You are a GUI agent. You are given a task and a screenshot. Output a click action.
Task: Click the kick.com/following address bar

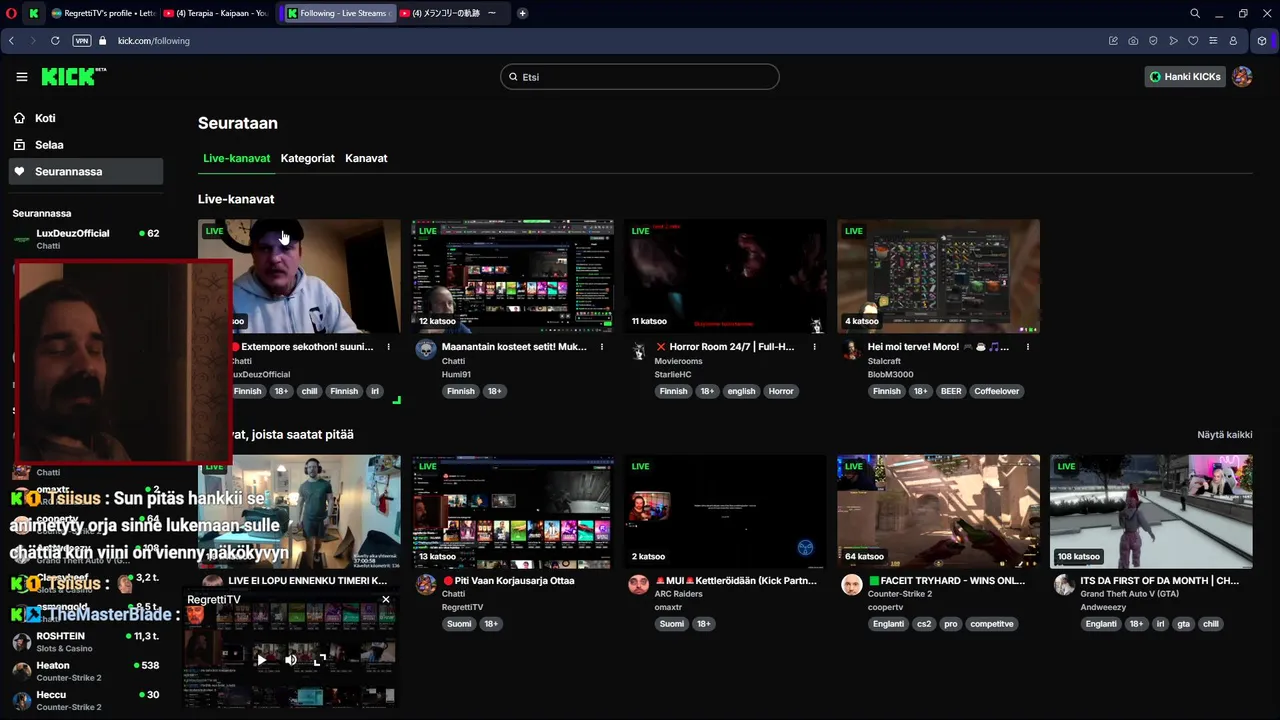154,41
